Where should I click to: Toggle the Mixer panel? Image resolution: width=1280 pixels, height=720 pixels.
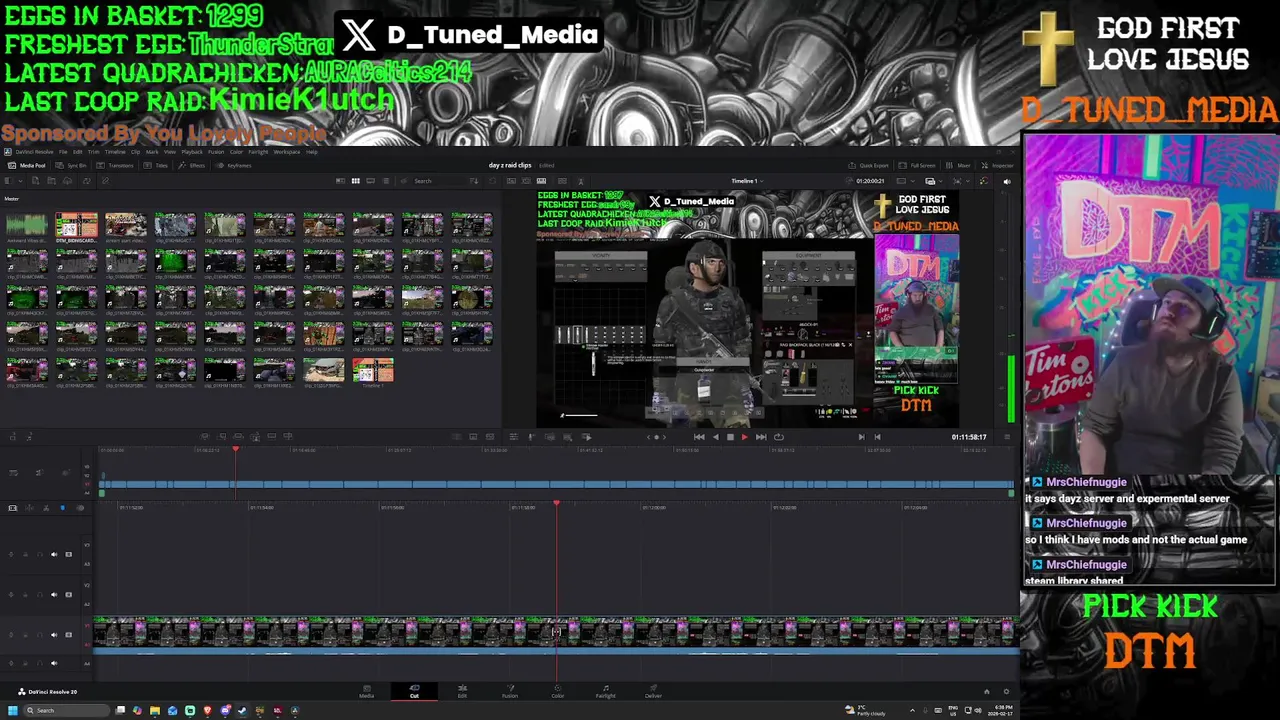[958, 166]
